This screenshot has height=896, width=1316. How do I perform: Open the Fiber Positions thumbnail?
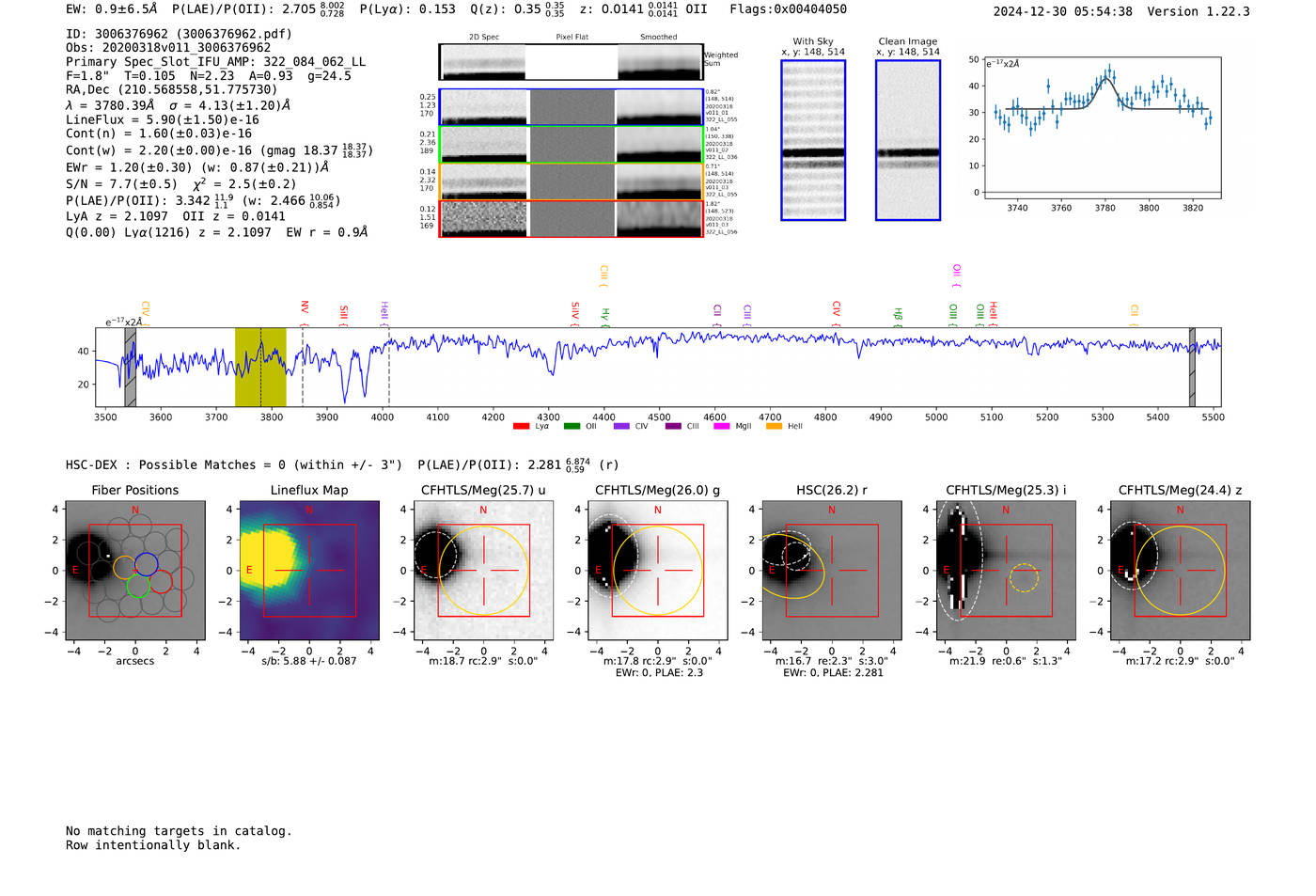[x=135, y=571]
